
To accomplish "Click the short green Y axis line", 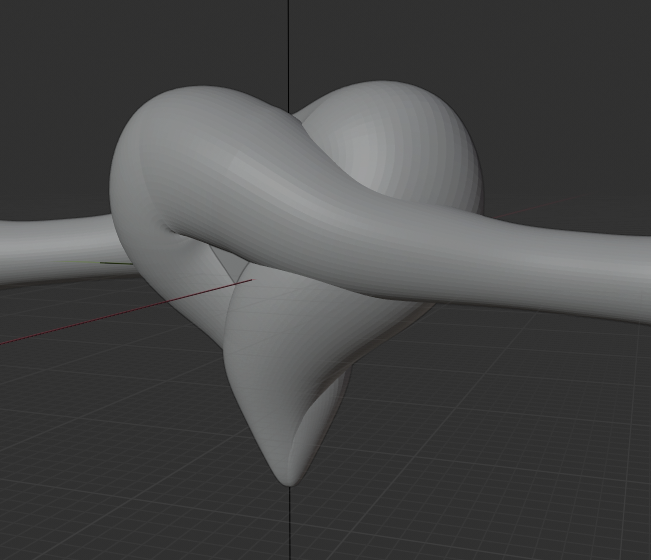I will click(115, 263).
